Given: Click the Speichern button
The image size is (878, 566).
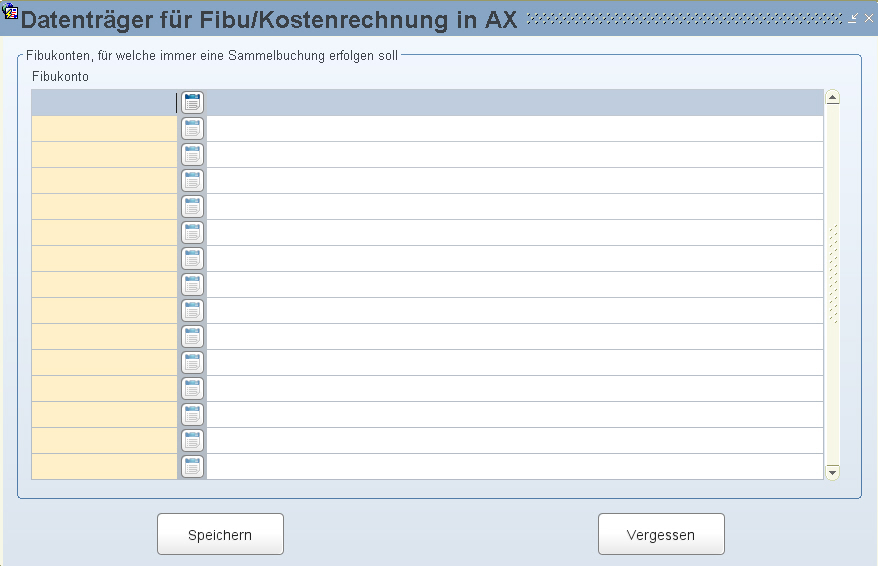Looking at the screenshot, I should [220, 534].
